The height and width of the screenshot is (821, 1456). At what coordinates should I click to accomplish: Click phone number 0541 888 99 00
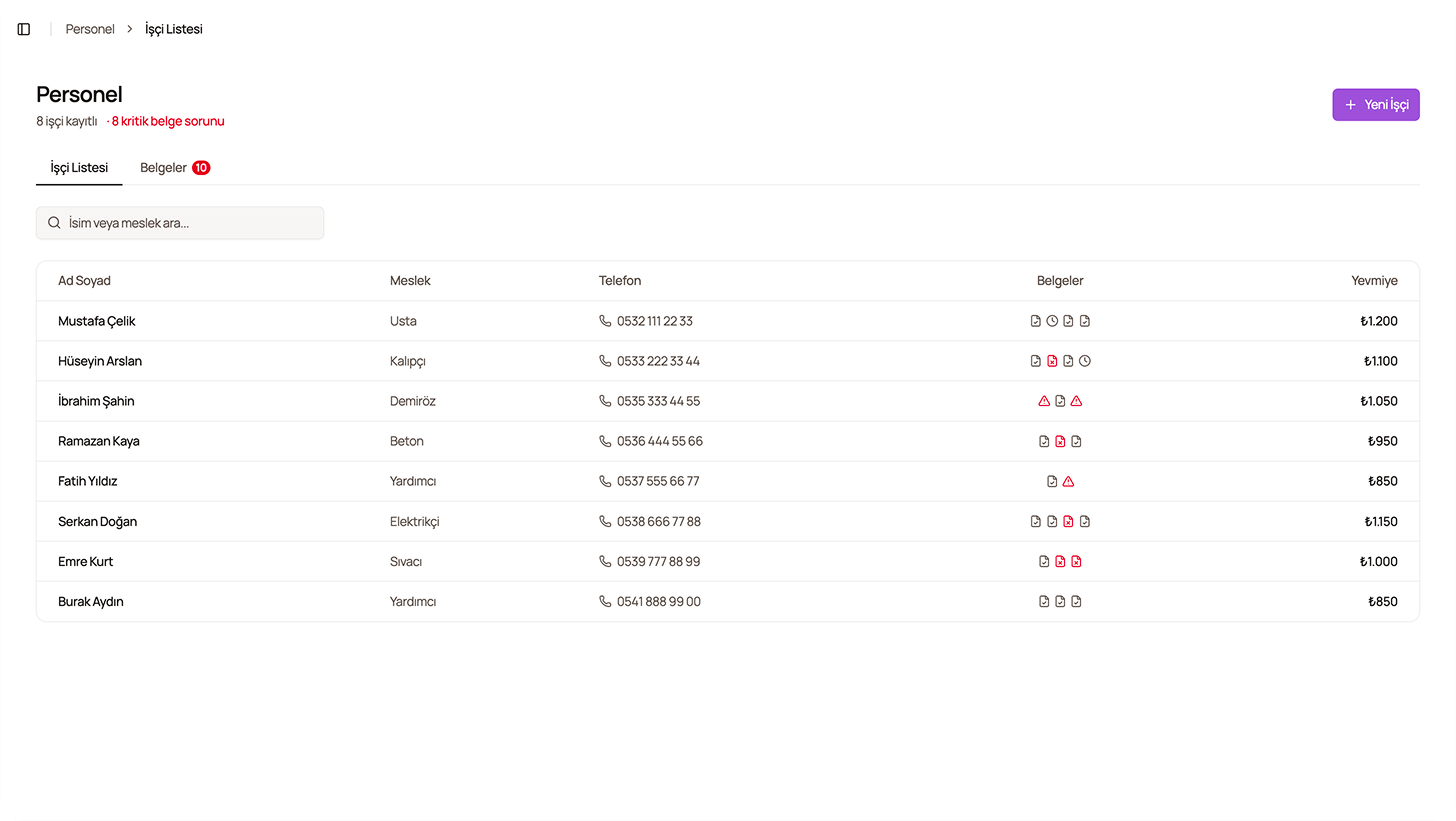(x=659, y=601)
